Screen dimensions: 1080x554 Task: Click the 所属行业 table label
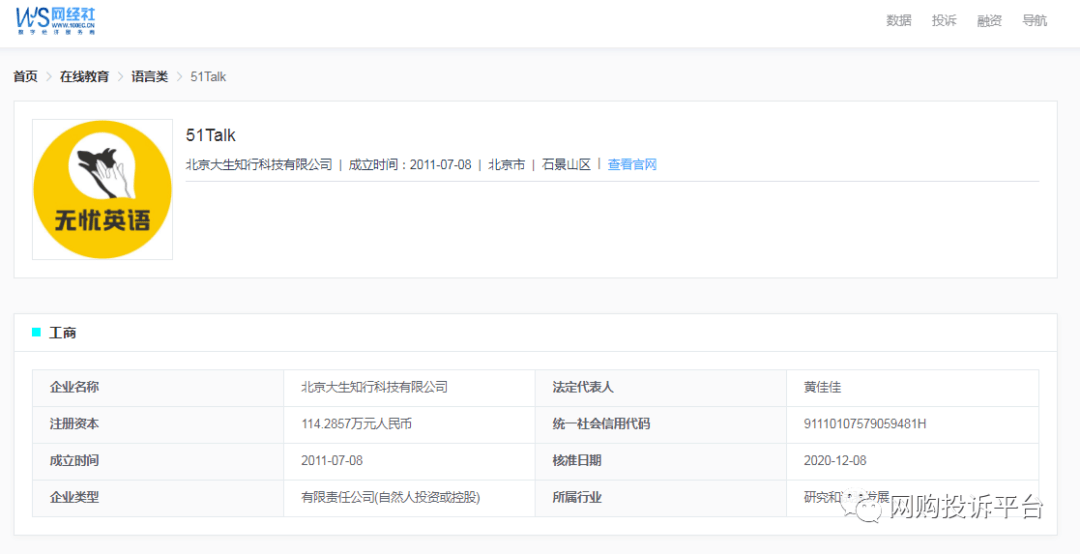click(577, 497)
